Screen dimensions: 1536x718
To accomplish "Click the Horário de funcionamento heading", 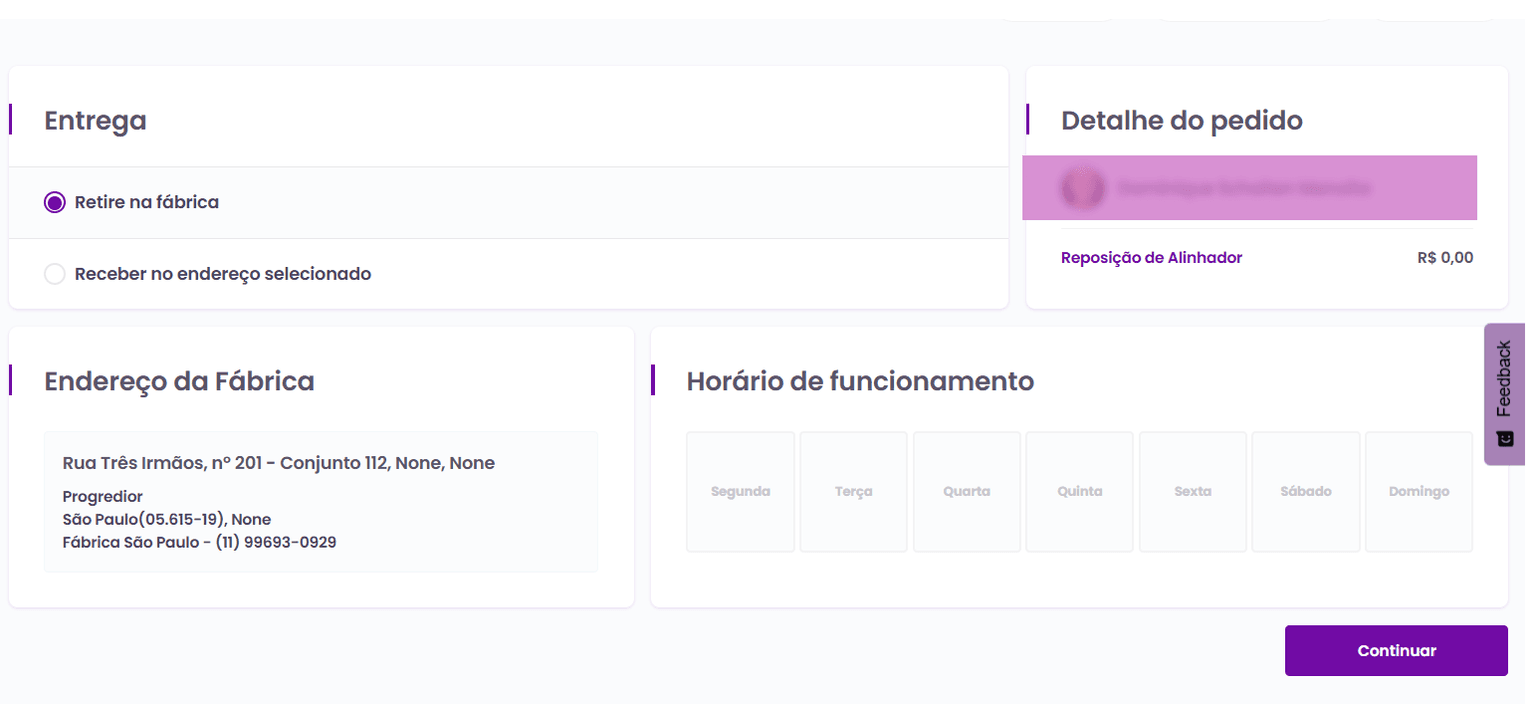I will point(860,381).
